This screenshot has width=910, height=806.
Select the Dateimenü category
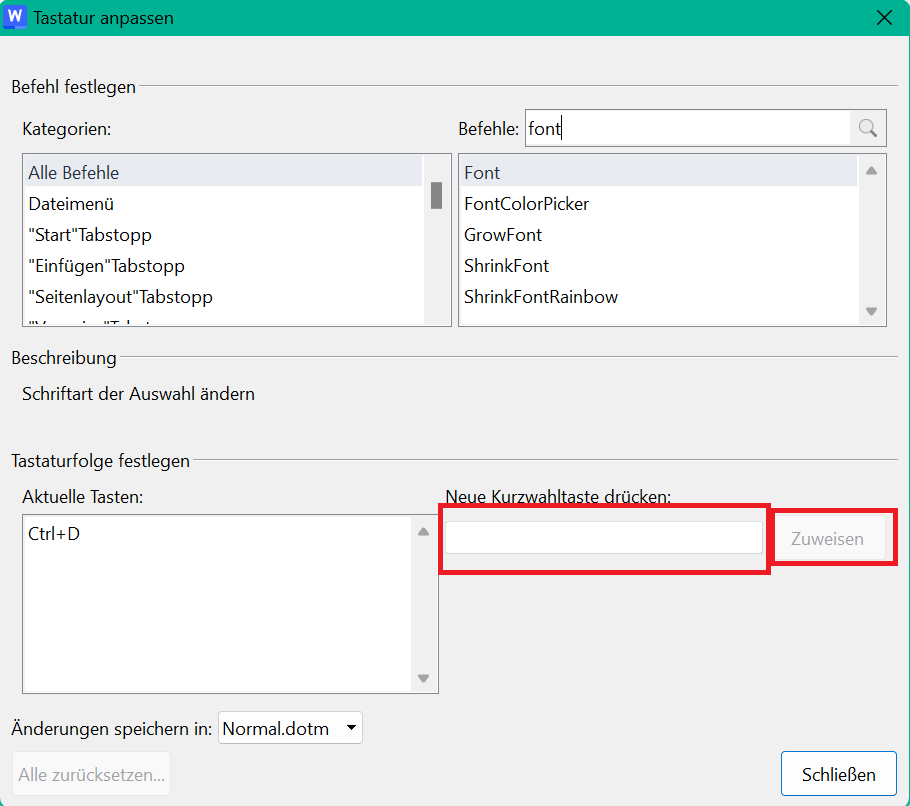point(72,204)
